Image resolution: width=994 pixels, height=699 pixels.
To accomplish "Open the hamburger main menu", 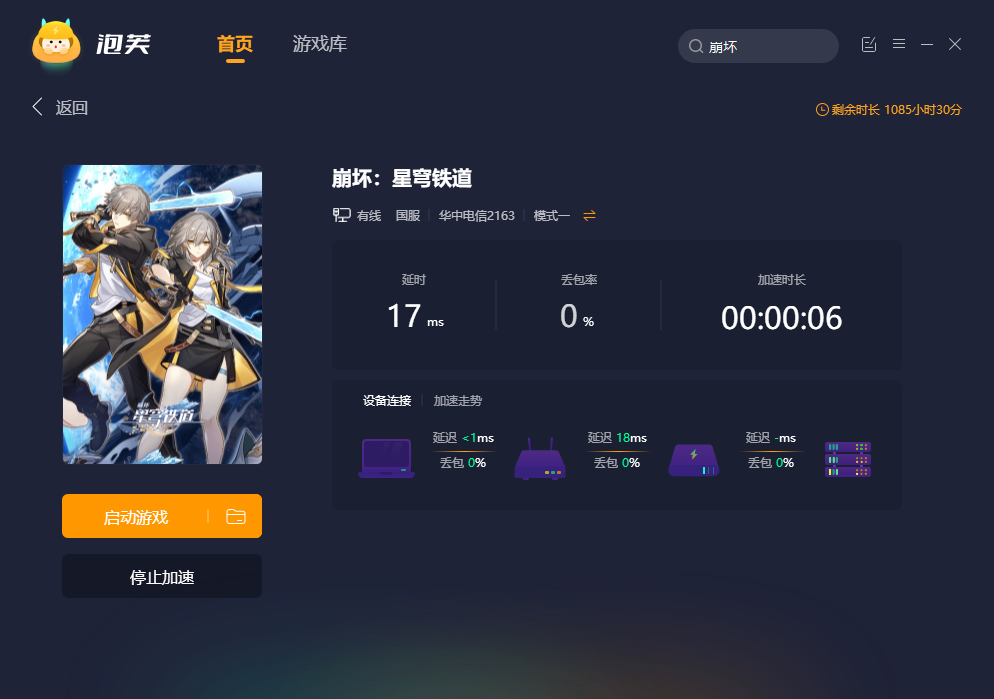I will (x=899, y=44).
